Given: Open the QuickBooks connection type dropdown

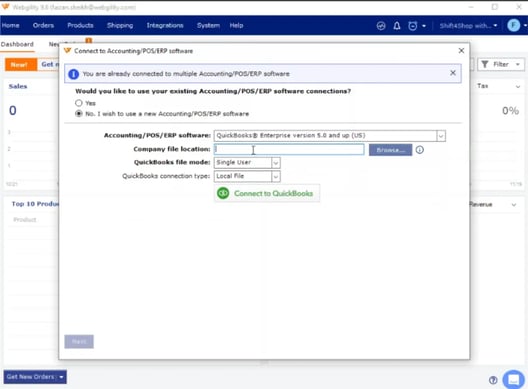Looking at the screenshot, I should (x=276, y=176).
